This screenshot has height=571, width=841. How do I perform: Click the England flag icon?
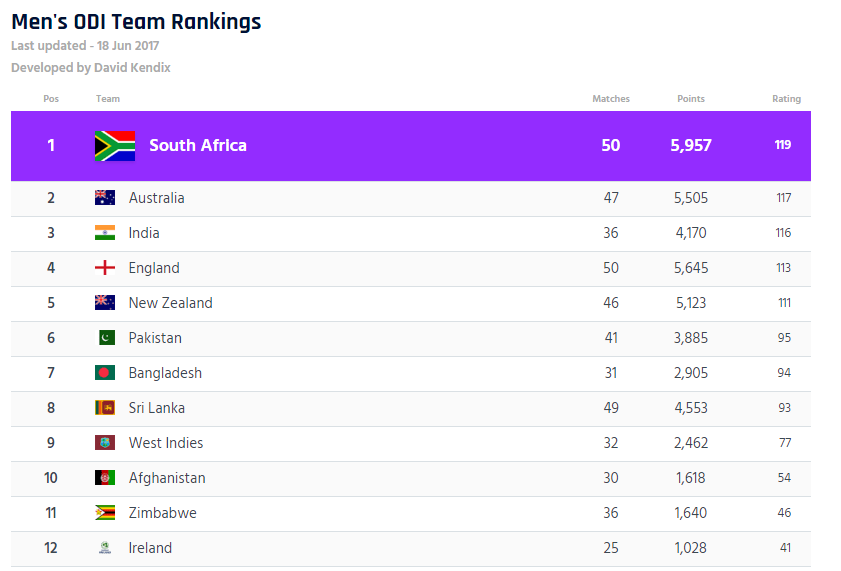105,268
